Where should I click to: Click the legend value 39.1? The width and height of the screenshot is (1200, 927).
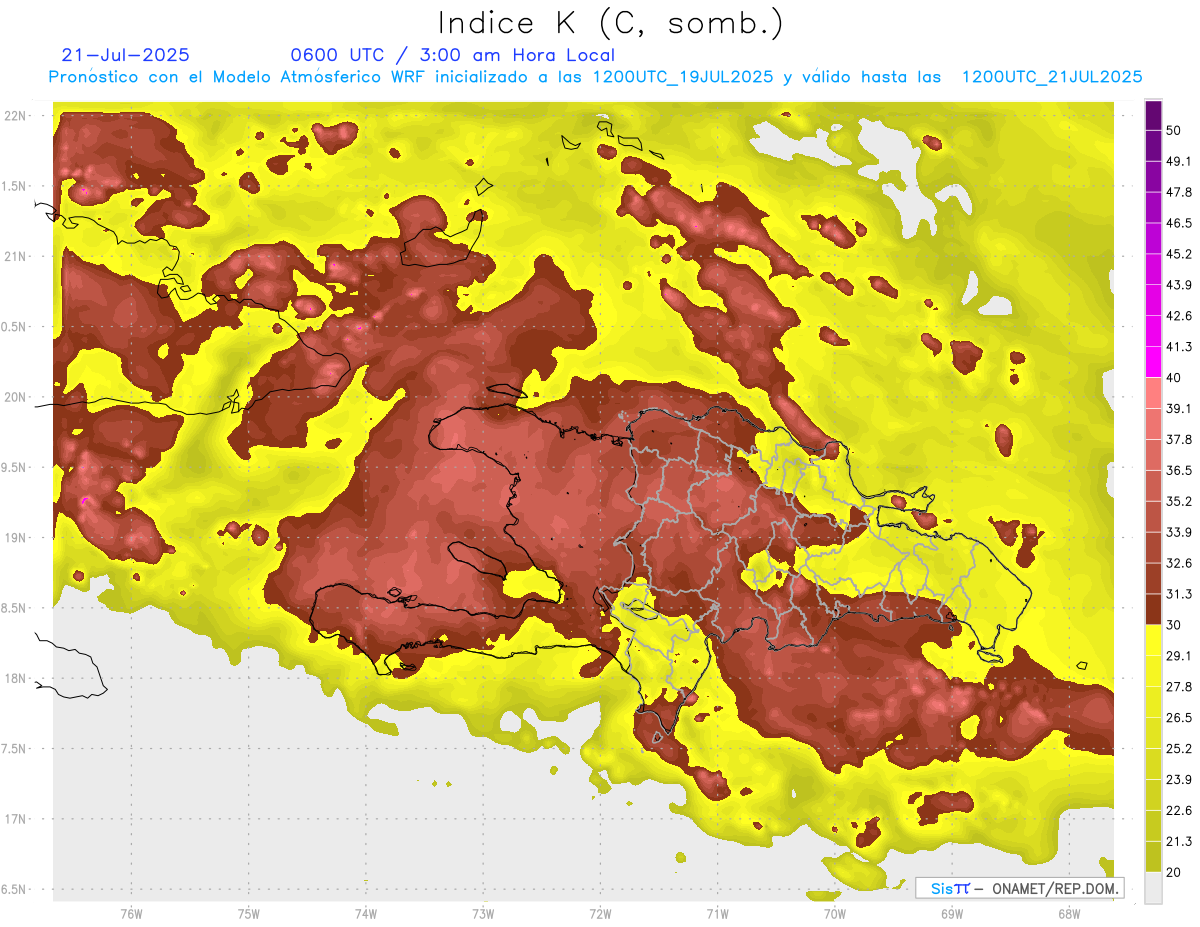[x=1180, y=409]
